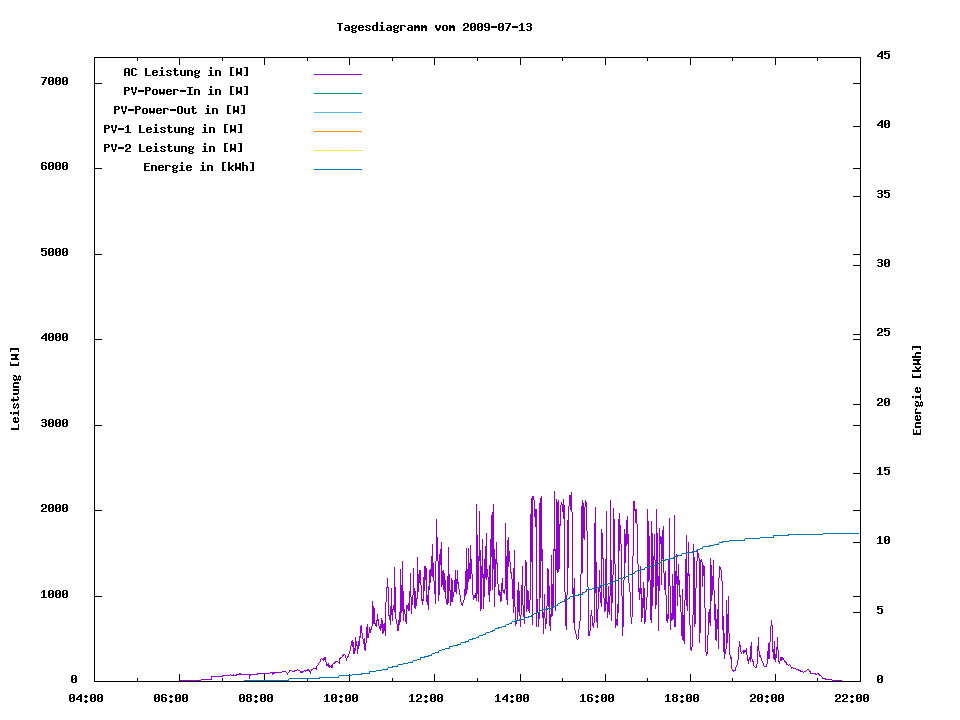This screenshot has height=720, width=960.
Task: Click the 22:00 time axis label
Action: (852, 699)
